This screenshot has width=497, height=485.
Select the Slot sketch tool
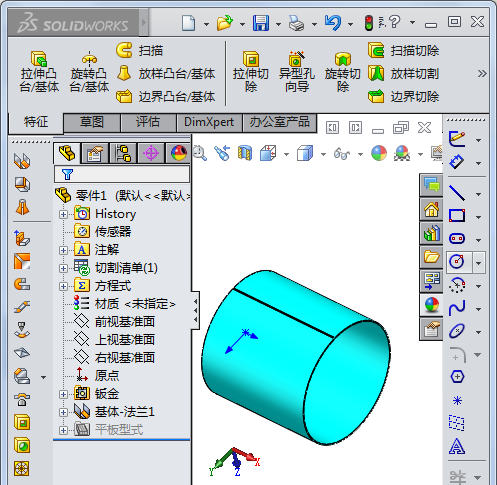[457, 239]
